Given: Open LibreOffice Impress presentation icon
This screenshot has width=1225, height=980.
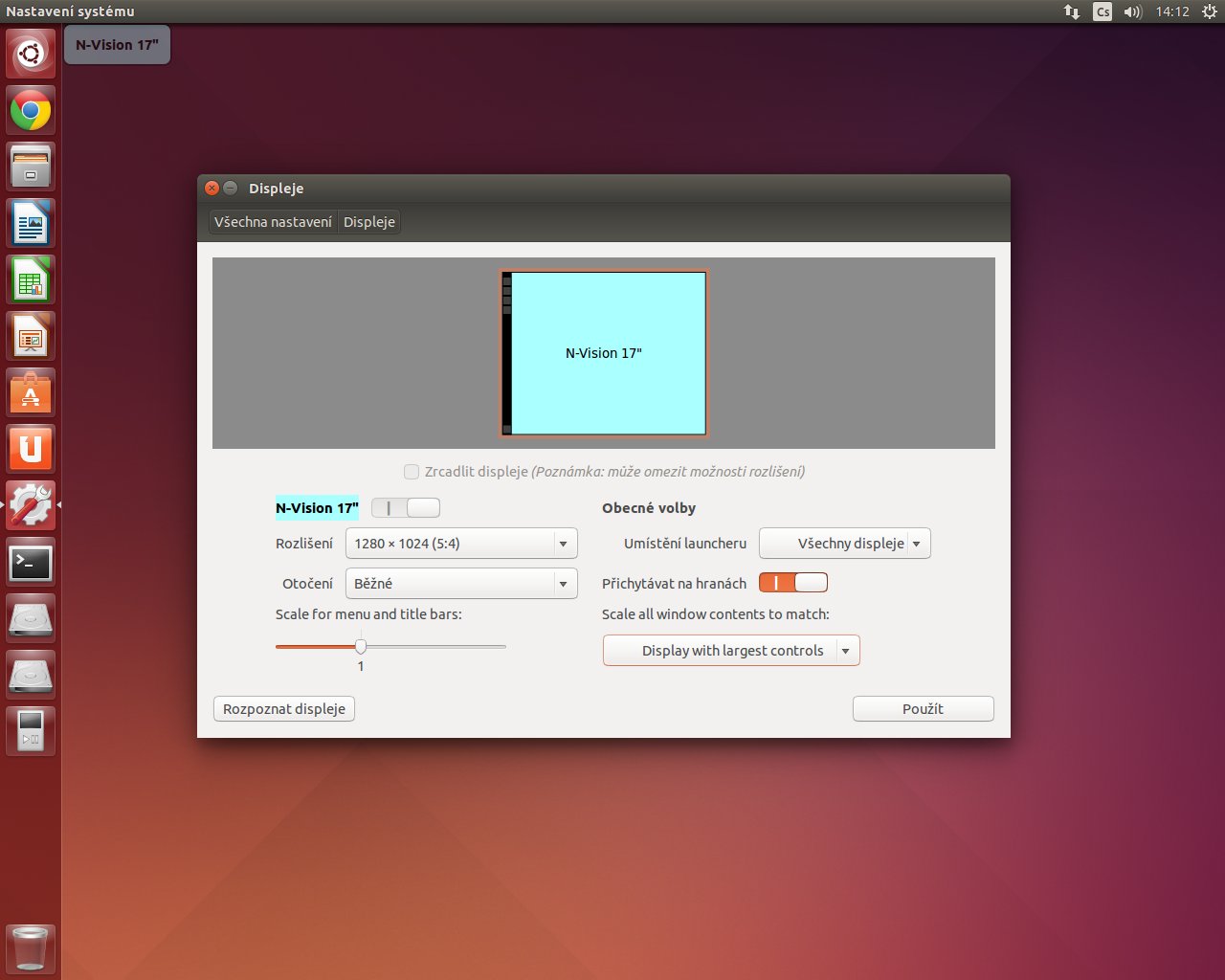Looking at the screenshot, I should pyautogui.click(x=31, y=337).
